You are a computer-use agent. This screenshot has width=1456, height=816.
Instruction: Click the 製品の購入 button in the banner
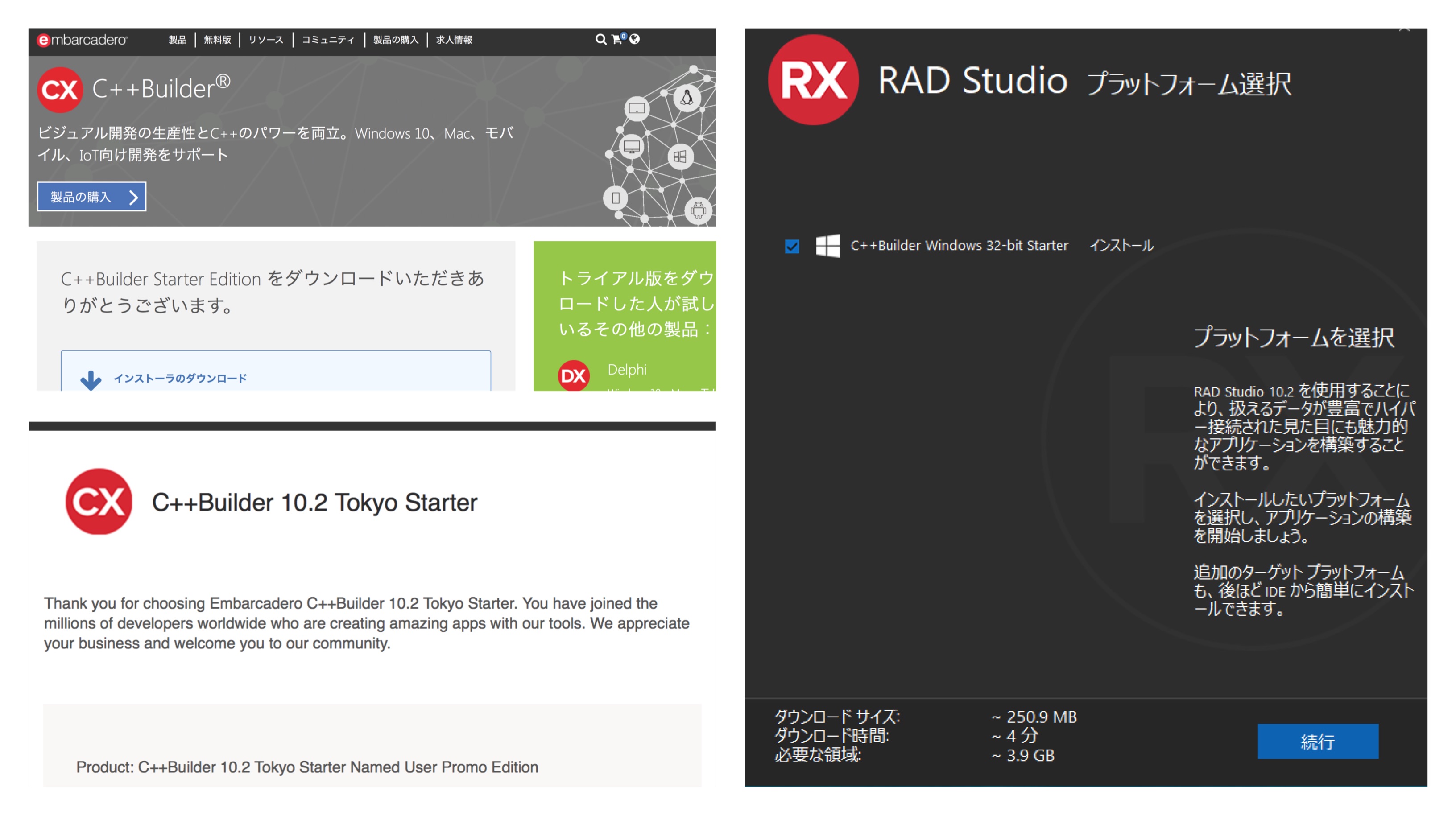91,196
